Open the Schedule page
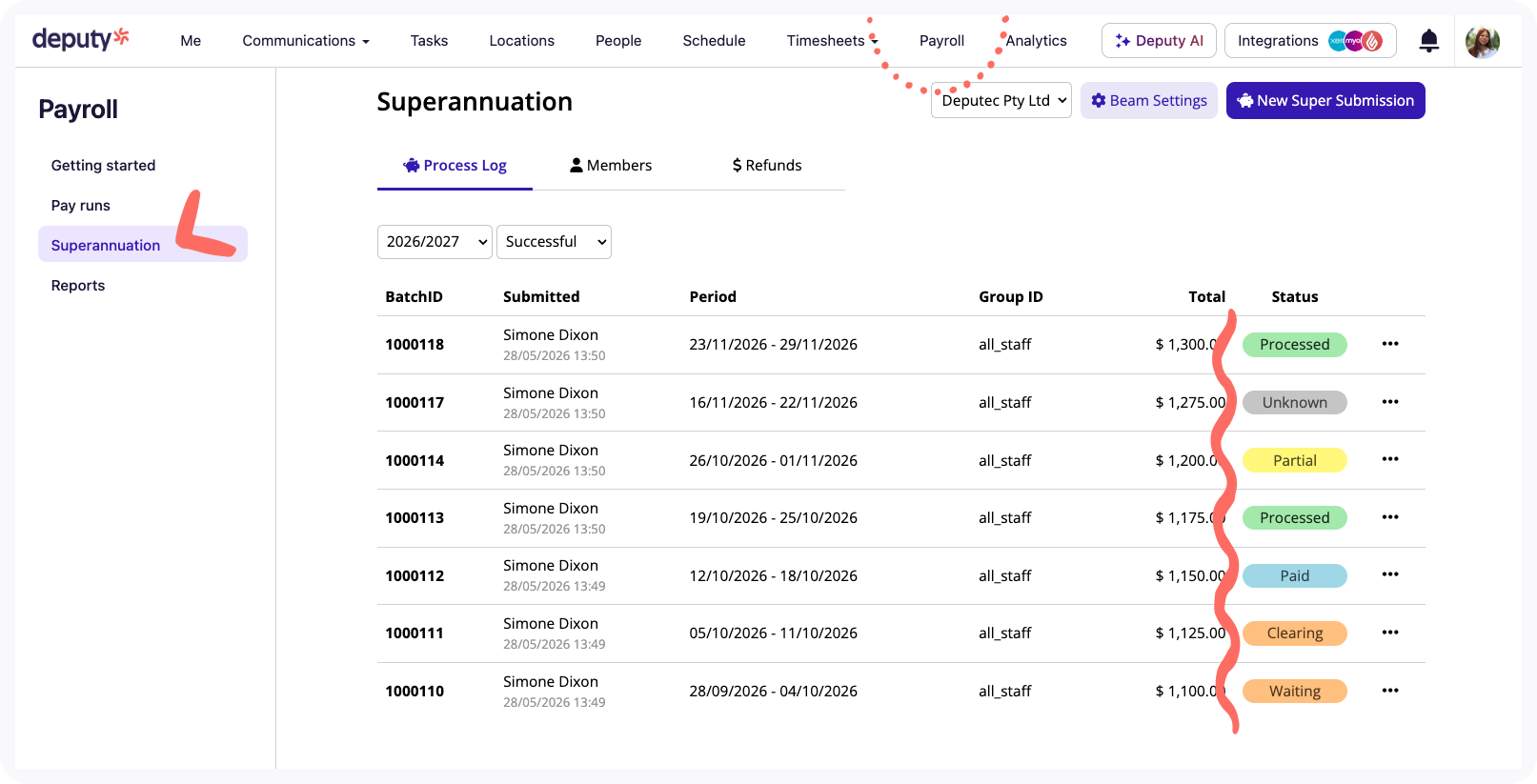 (714, 41)
